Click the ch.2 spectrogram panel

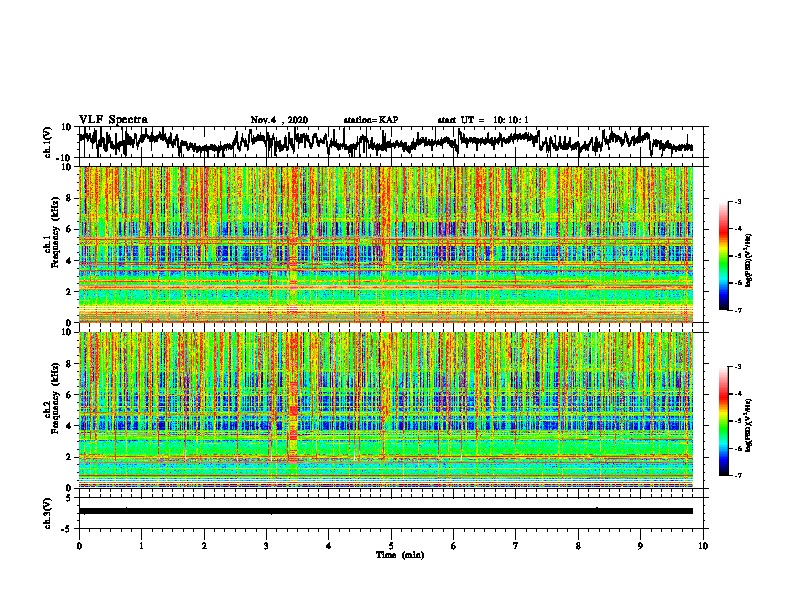pyautogui.click(x=386, y=410)
